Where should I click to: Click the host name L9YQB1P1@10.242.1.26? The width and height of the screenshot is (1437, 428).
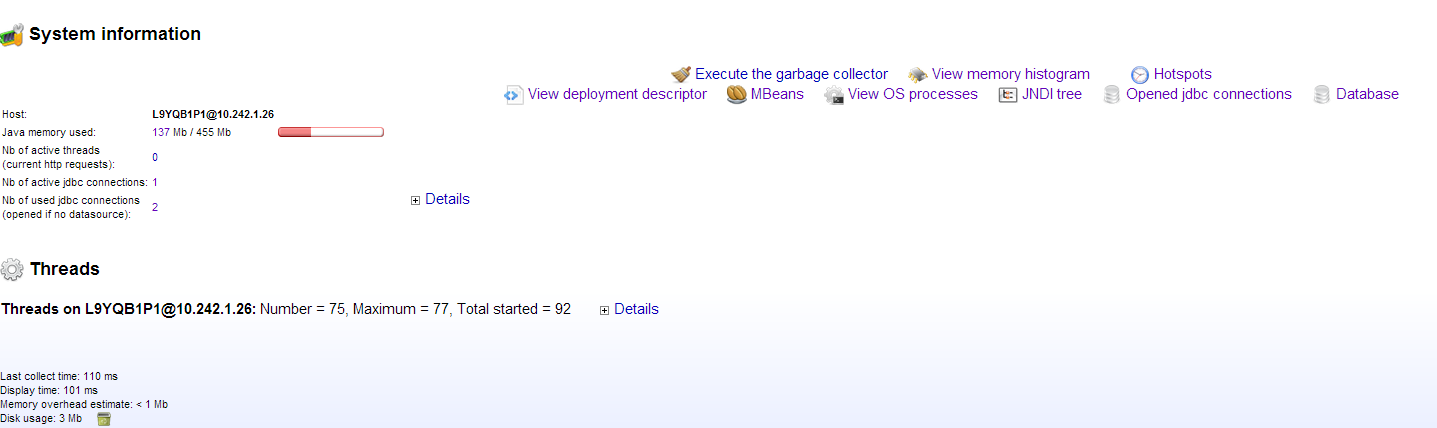(x=213, y=114)
